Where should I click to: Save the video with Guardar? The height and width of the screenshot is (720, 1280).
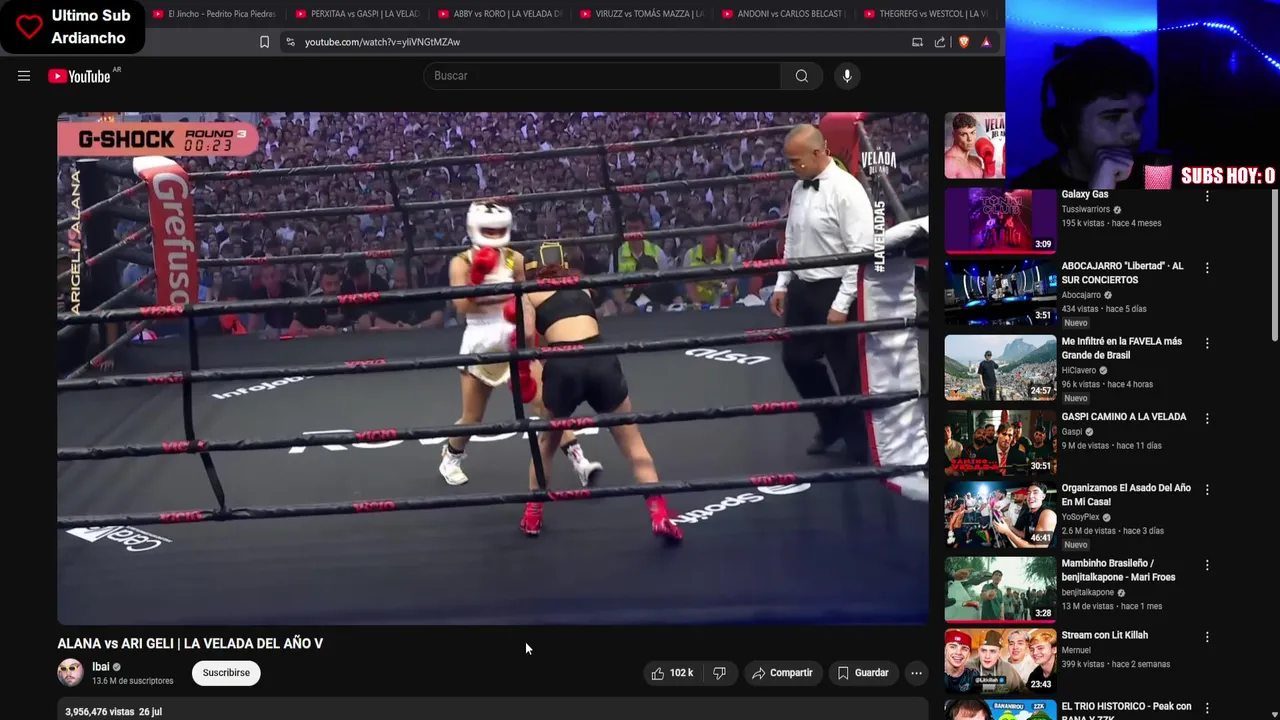coord(863,673)
